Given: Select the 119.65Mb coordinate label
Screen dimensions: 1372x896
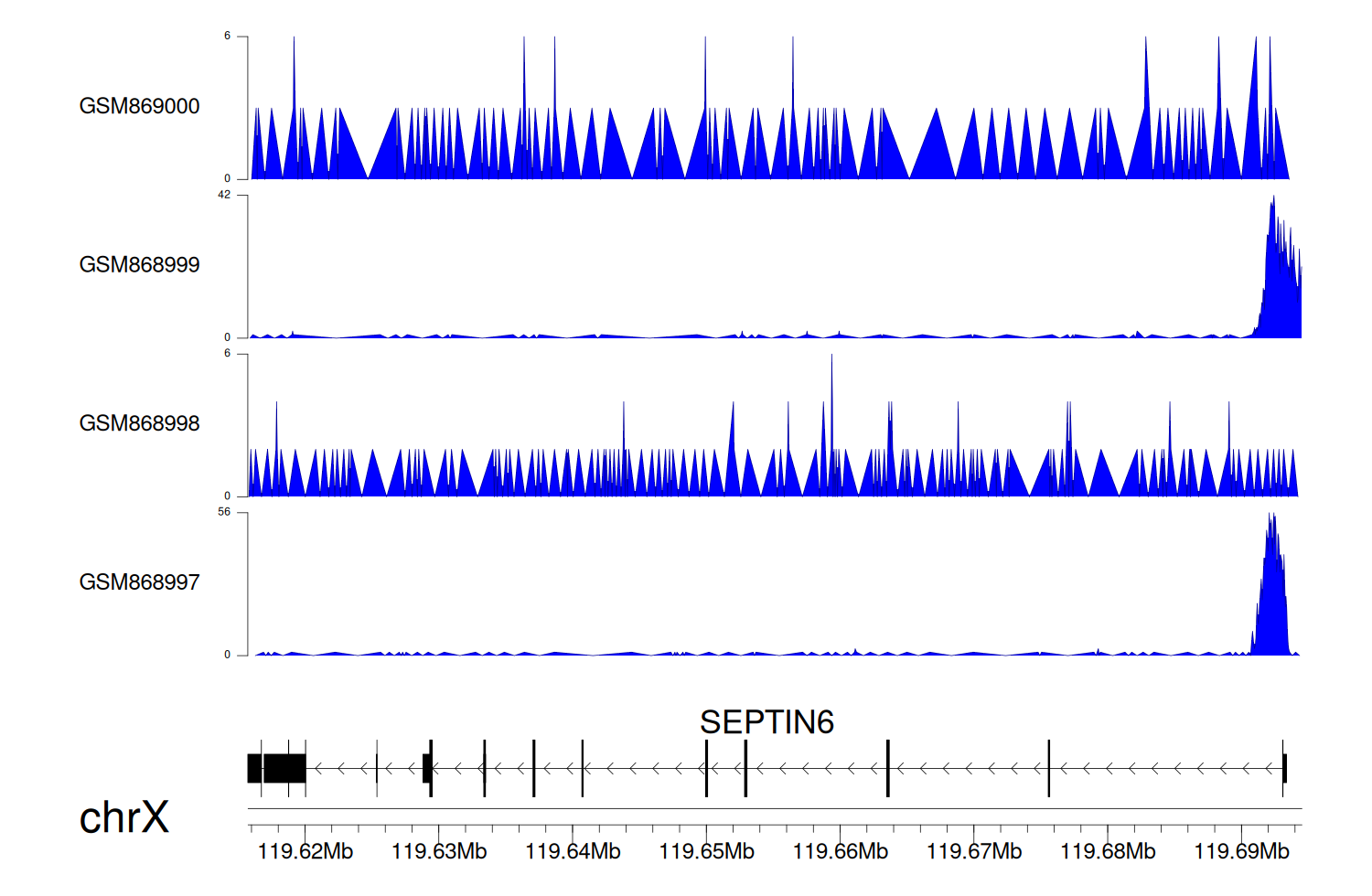Looking at the screenshot, I should point(706,851).
